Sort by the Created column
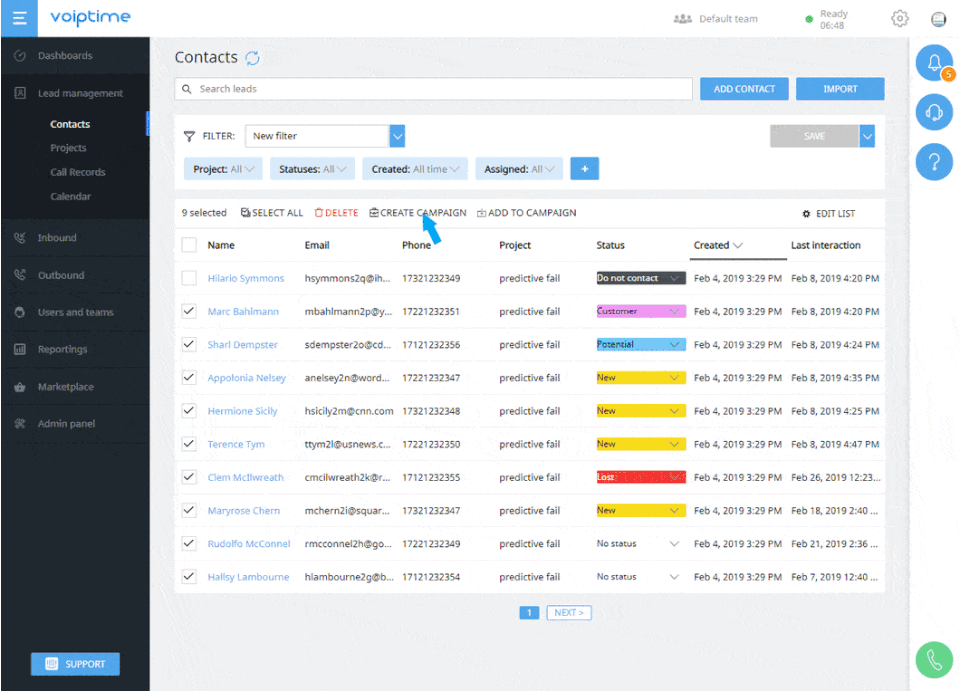Image resolution: width=960 pixels, height=691 pixels. pyautogui.click(x=718, y=245)
